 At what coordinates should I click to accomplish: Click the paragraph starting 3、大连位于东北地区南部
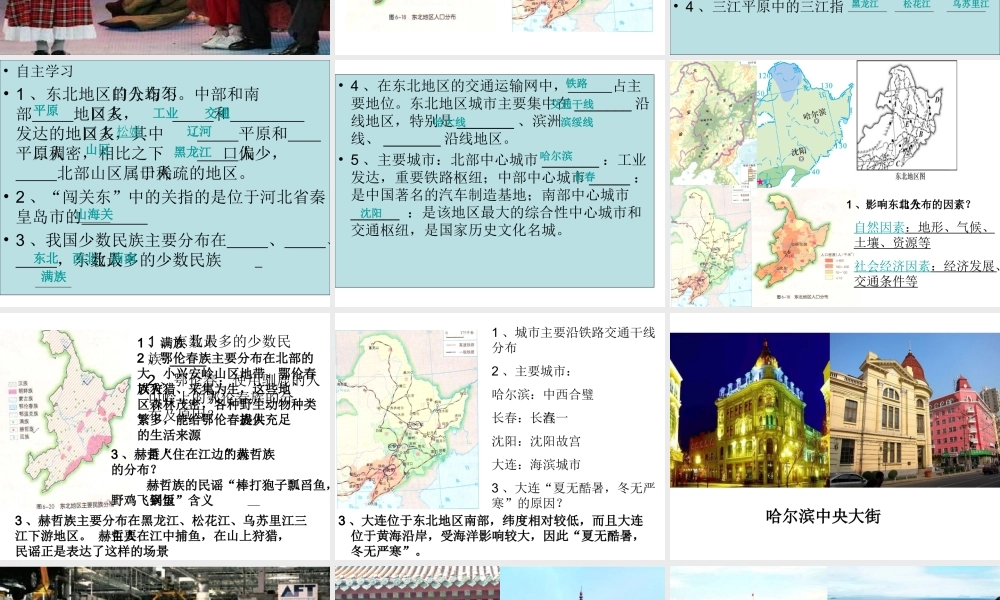[490, 536]
